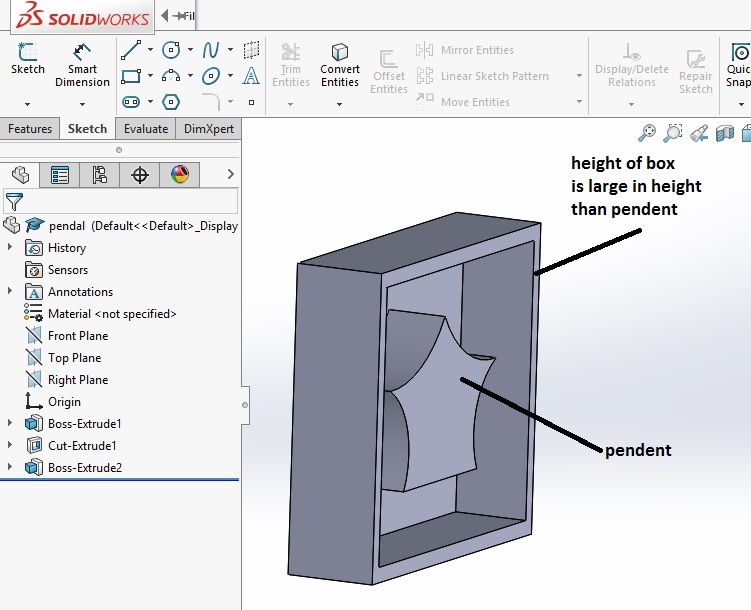This screenshot has height=610, width=751.
Task: Open Linear Sketch Pattern dropdown arrow
Action: (x=579, y=76)
